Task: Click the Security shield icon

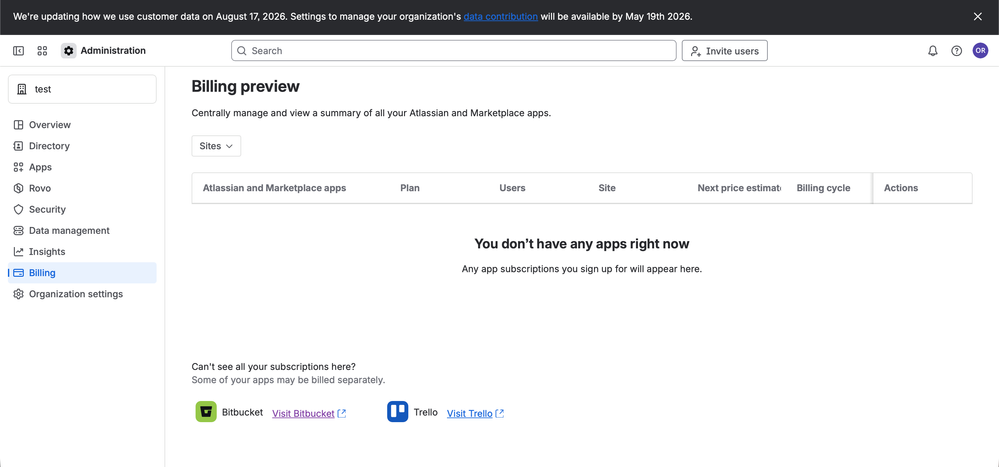Action: (x=18, y=209)
